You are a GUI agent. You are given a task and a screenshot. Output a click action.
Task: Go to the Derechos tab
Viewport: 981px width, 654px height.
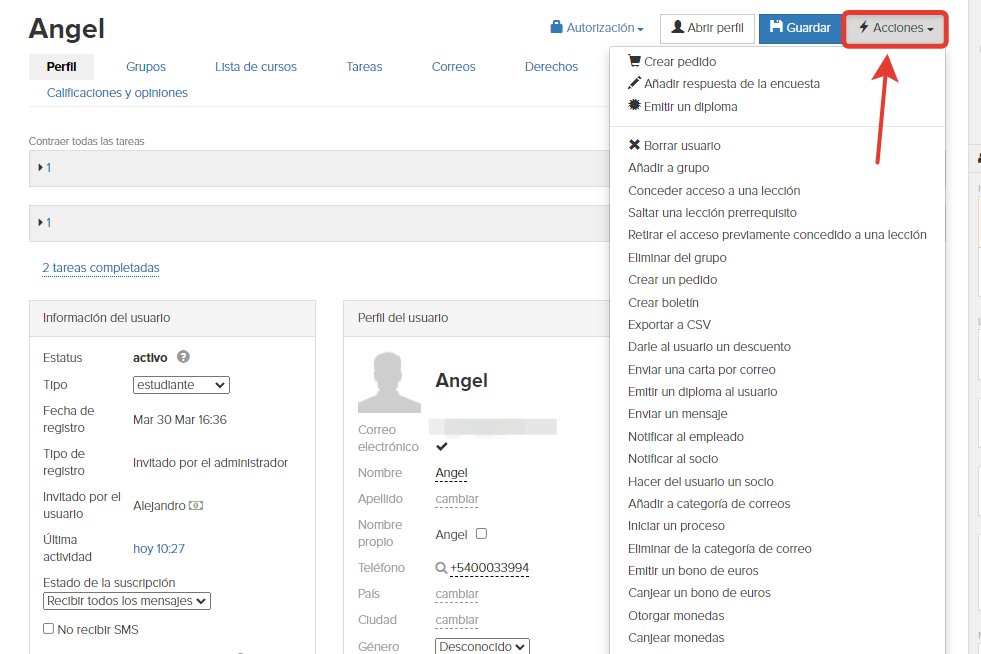pos(551,66)
